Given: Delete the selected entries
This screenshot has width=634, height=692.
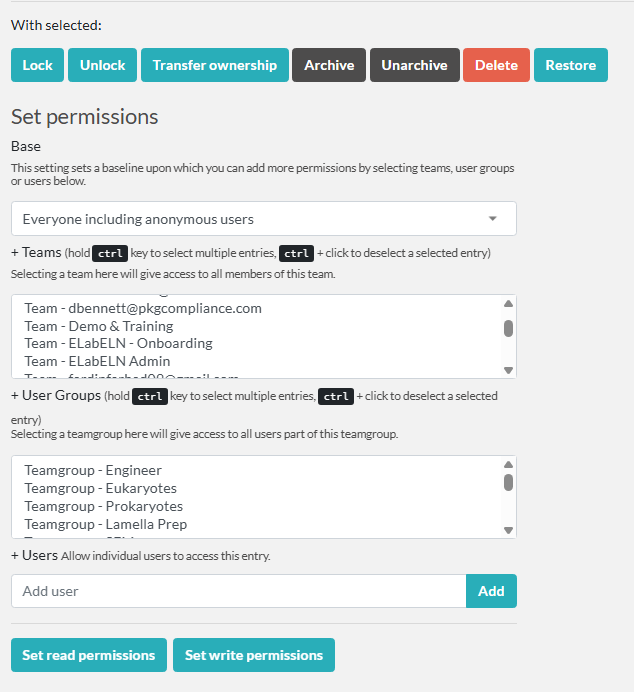Looking at the screenshot, I should 496,65.
